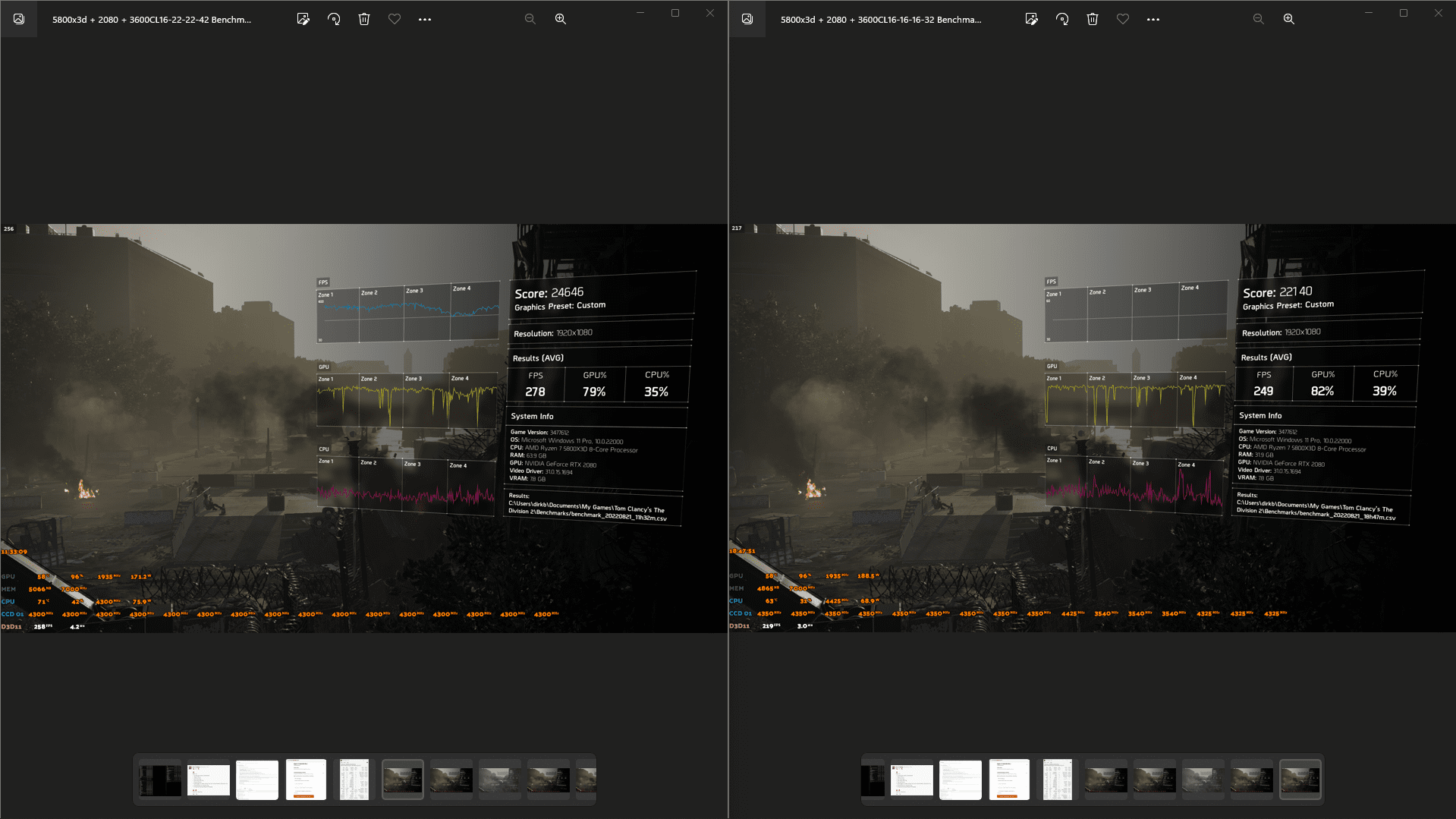This screenshot has height=819, width=1456.
Task: Click the CPU% value 39% in right image
Action: [x=1385, y=391]
